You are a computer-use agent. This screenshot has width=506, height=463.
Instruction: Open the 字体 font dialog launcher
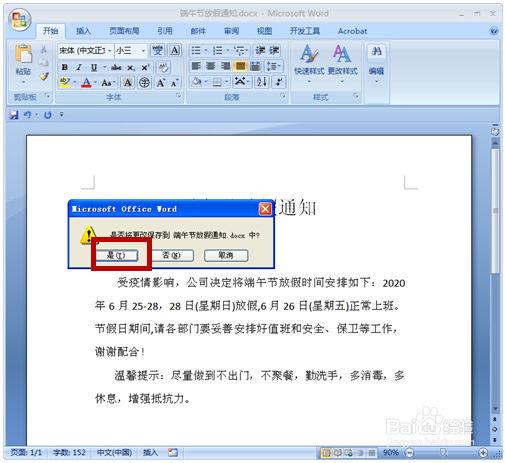[179, 96]
